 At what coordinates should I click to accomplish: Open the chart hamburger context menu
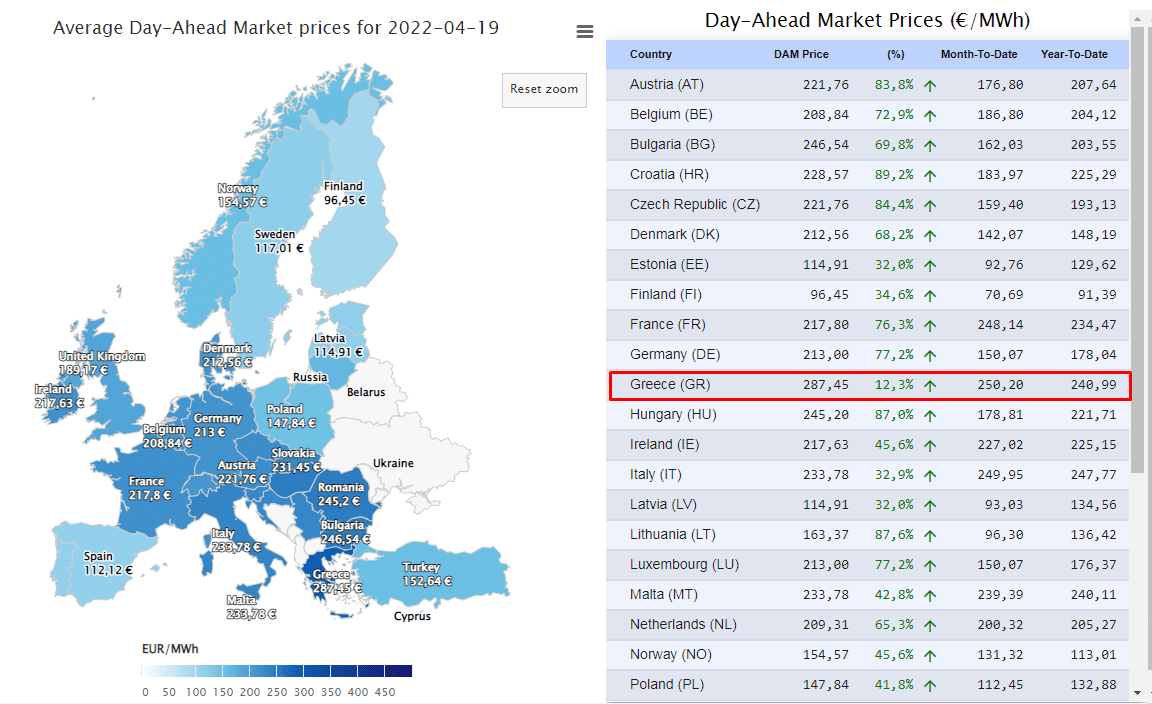585,32
